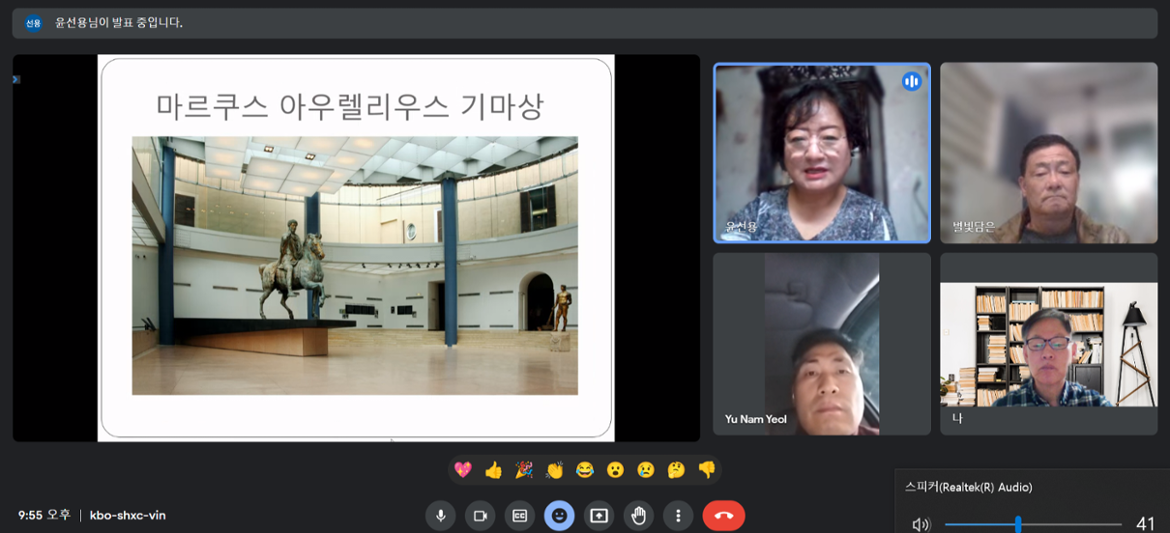
Task: Turn off the camera
Action: pos(480,516)
